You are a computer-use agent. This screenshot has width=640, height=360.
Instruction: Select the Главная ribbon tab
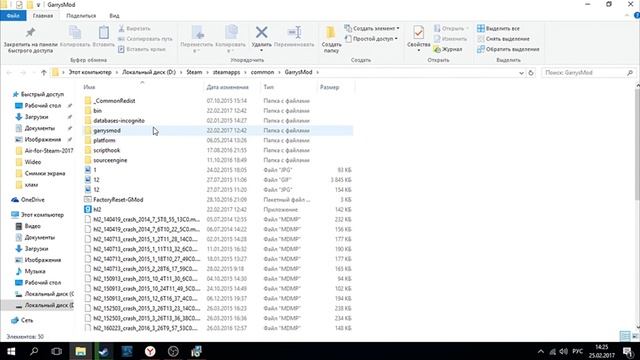42,16
